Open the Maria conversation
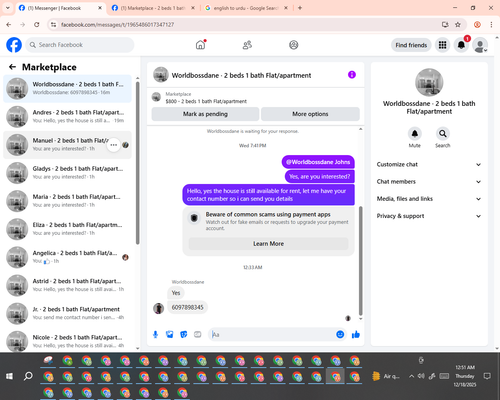 point(67,201)
